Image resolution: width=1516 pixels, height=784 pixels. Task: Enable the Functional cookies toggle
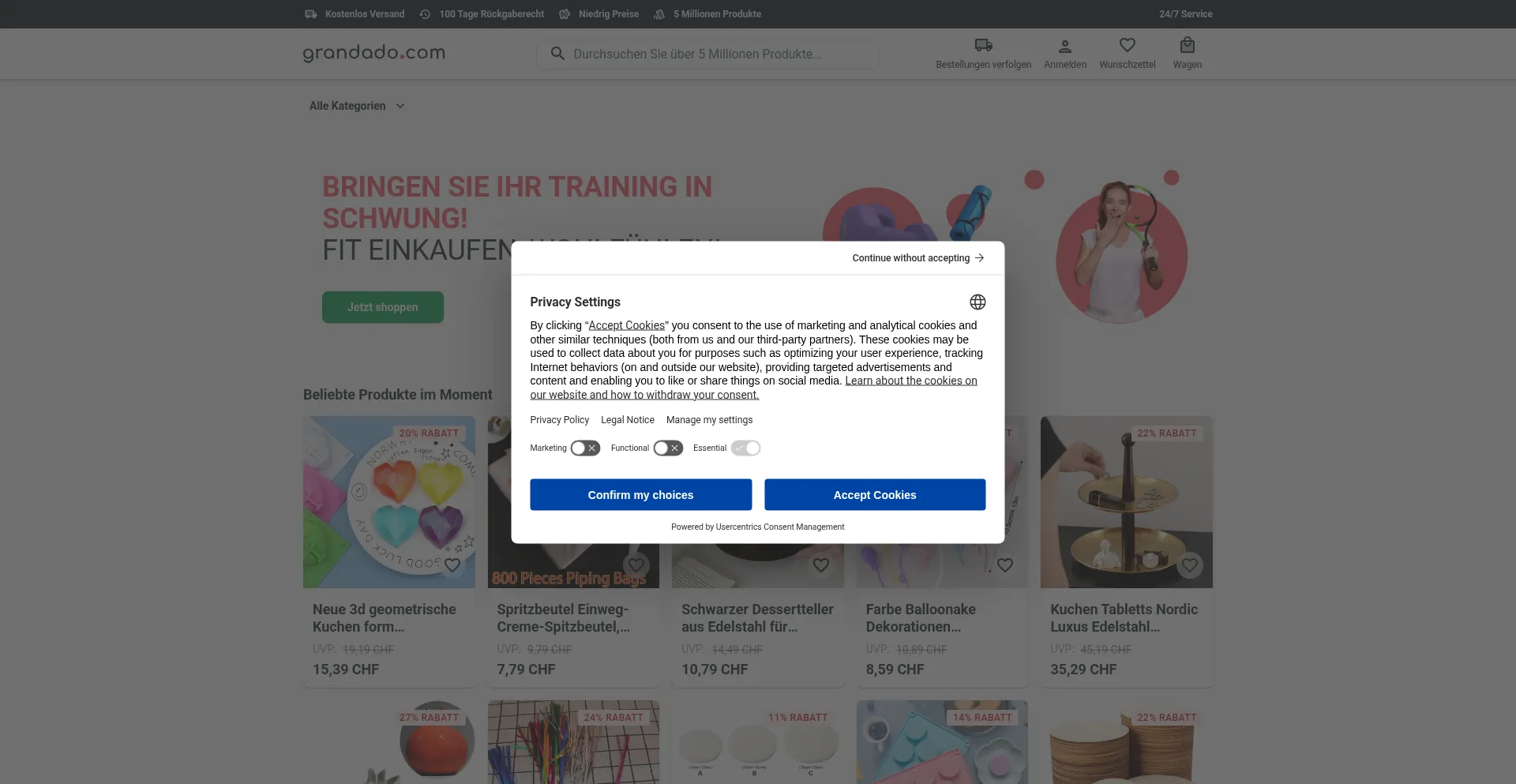pyautogui.click(x=668, y=448)
